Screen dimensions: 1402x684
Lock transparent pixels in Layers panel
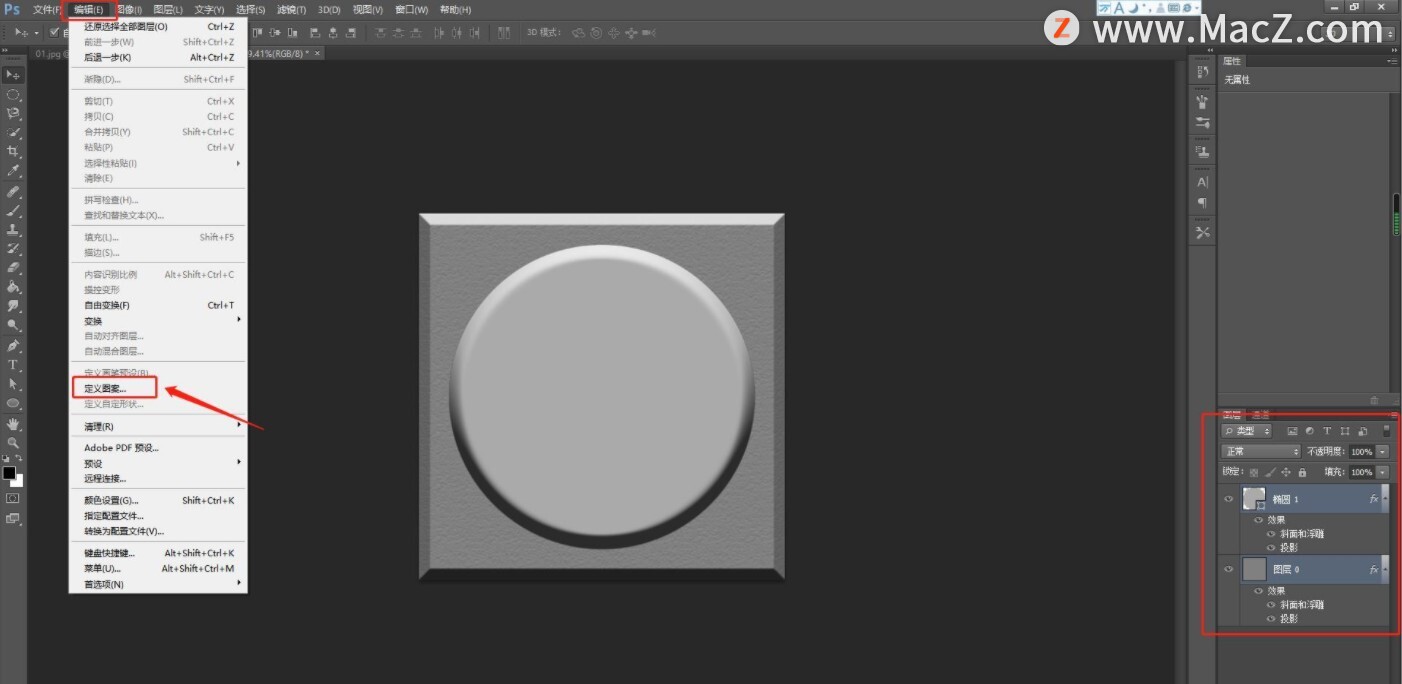[1254, 472]
